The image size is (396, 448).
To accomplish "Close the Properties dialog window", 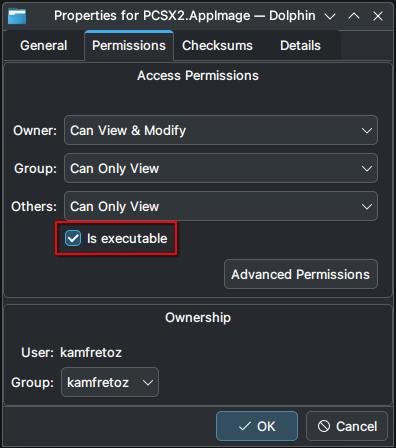I will (x=378, y=16).
